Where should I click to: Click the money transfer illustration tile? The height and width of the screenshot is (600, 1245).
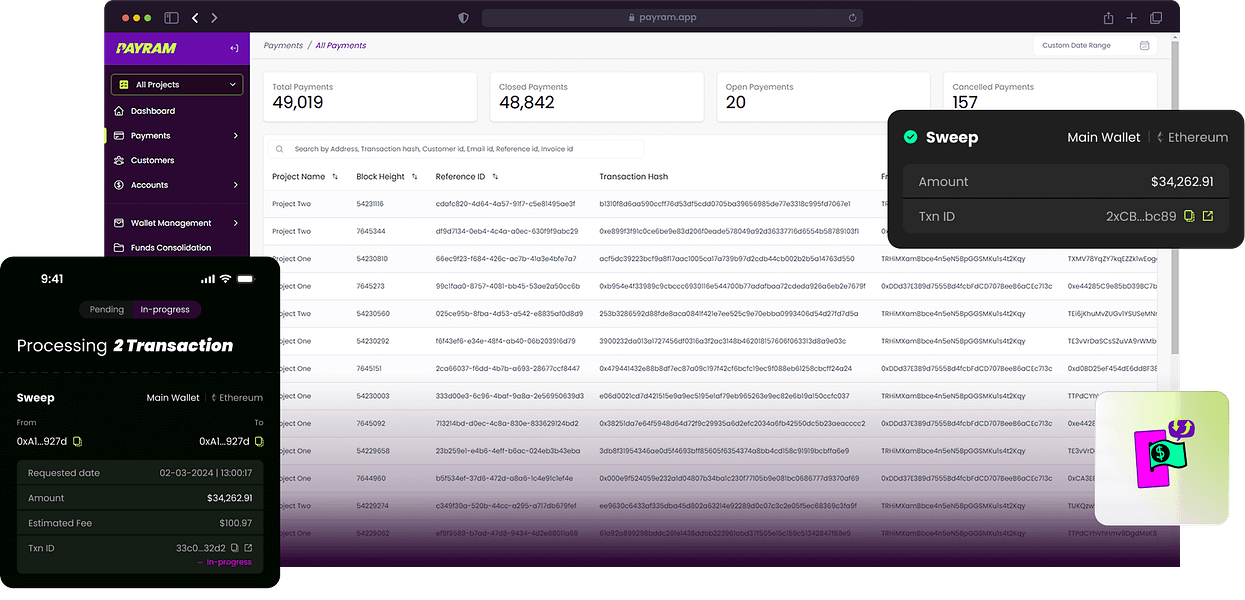tap(1162, 458)
